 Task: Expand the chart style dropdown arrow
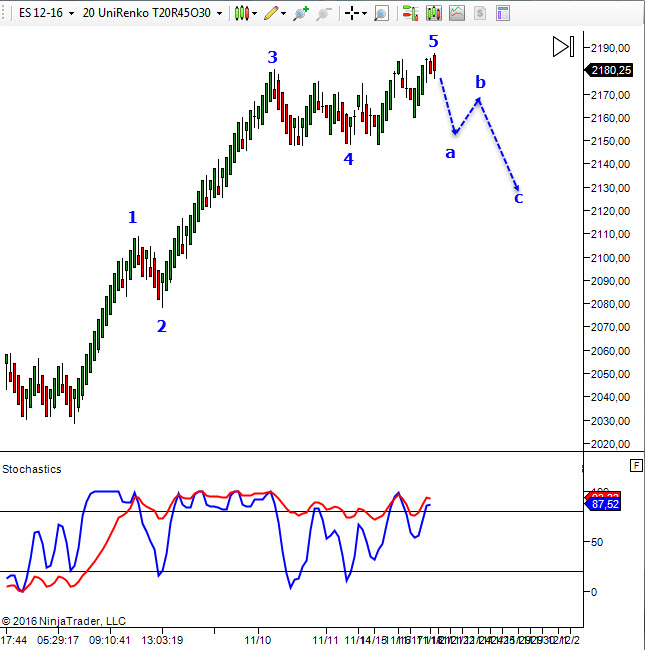click(255, 14)
